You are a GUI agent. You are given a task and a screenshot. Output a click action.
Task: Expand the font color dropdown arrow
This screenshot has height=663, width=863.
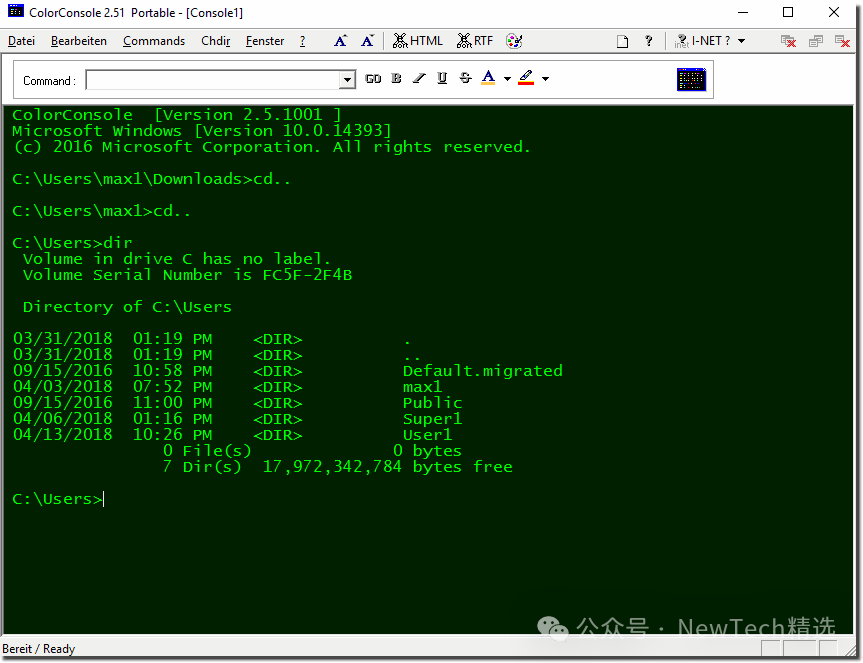(x=507, y=79)
